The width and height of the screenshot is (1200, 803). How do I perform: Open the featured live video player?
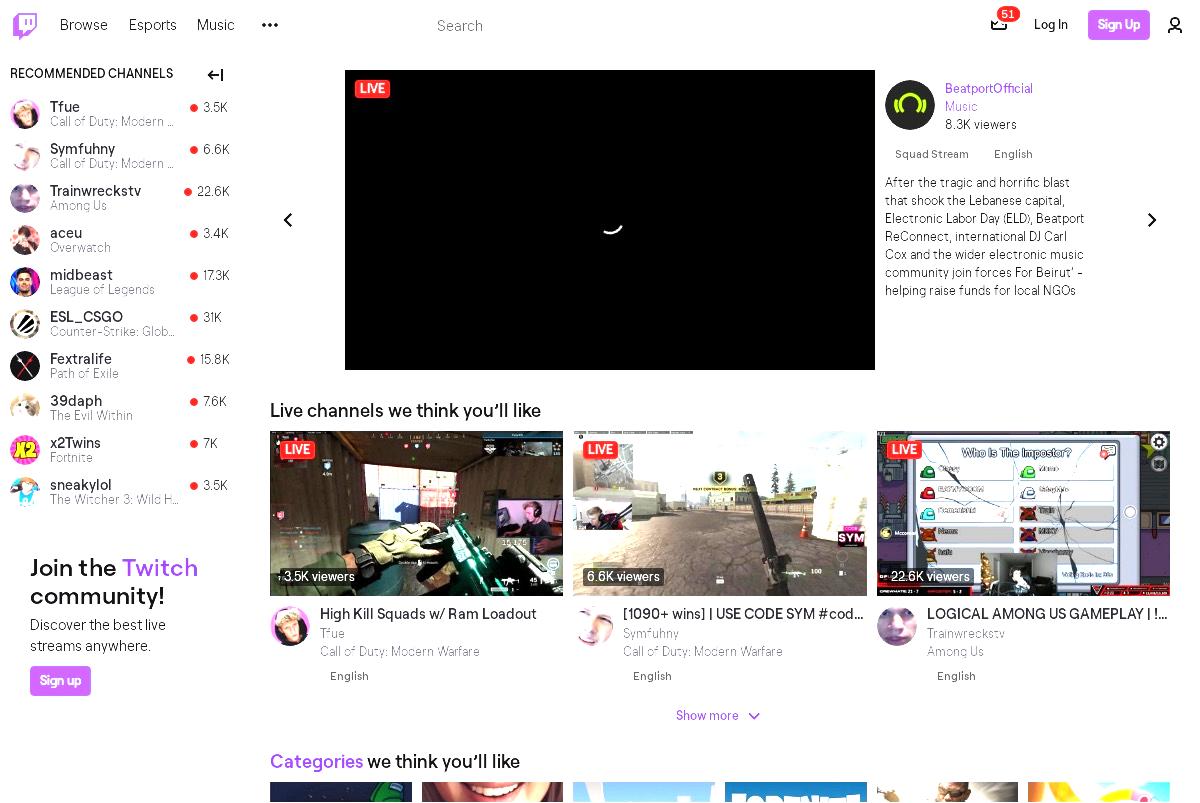tap(610, 220)
